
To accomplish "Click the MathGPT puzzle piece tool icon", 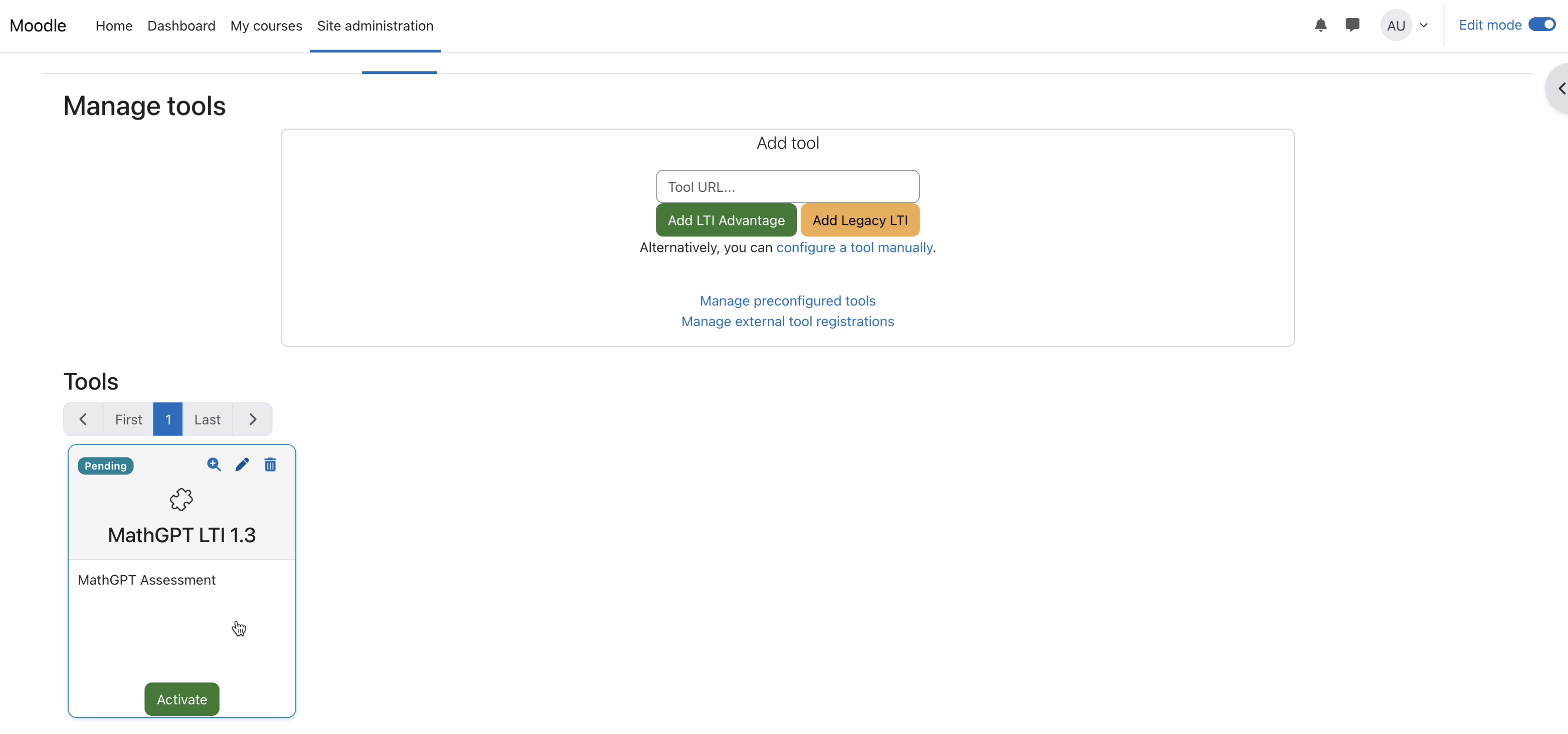I will (181, 499).
